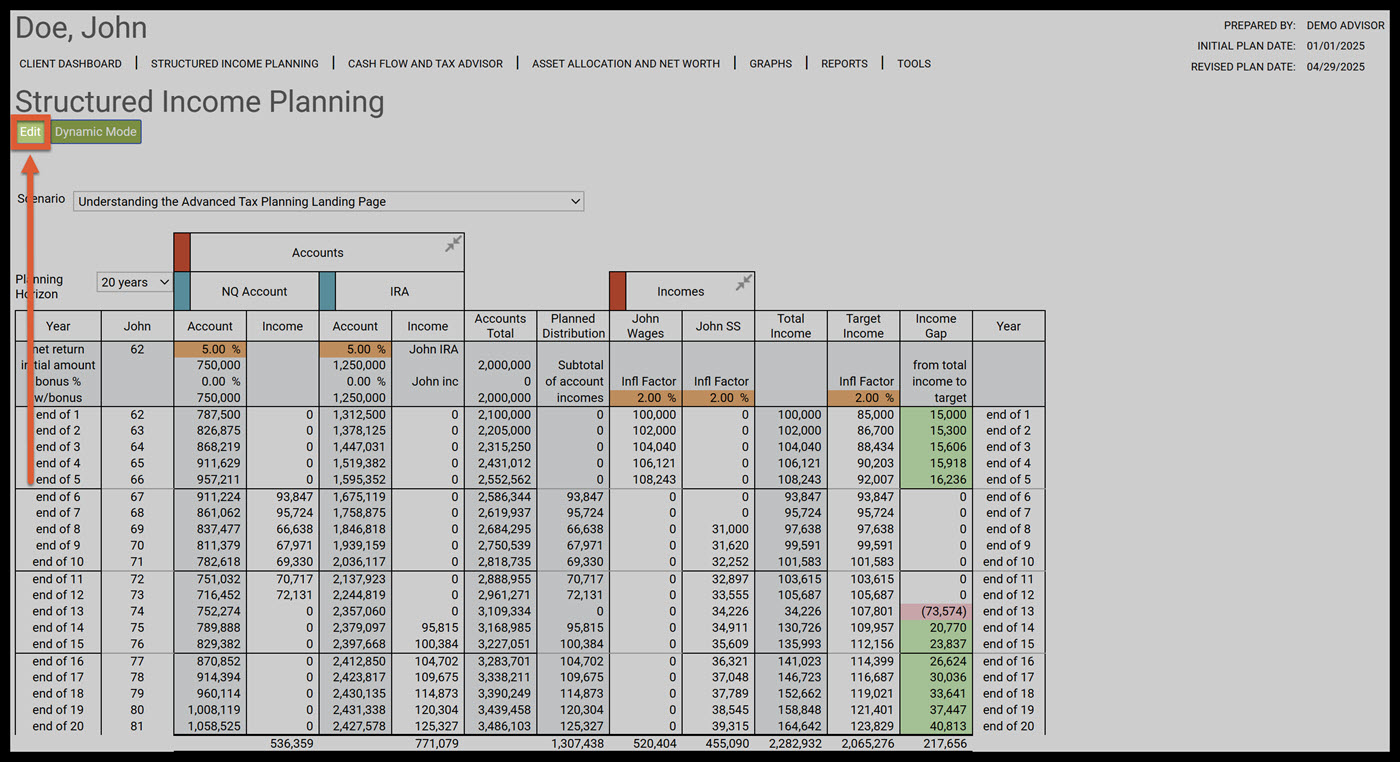Viewport: 1400px width, 763px height.
Task: Click the IRA column header
Action: coord(399,292)
